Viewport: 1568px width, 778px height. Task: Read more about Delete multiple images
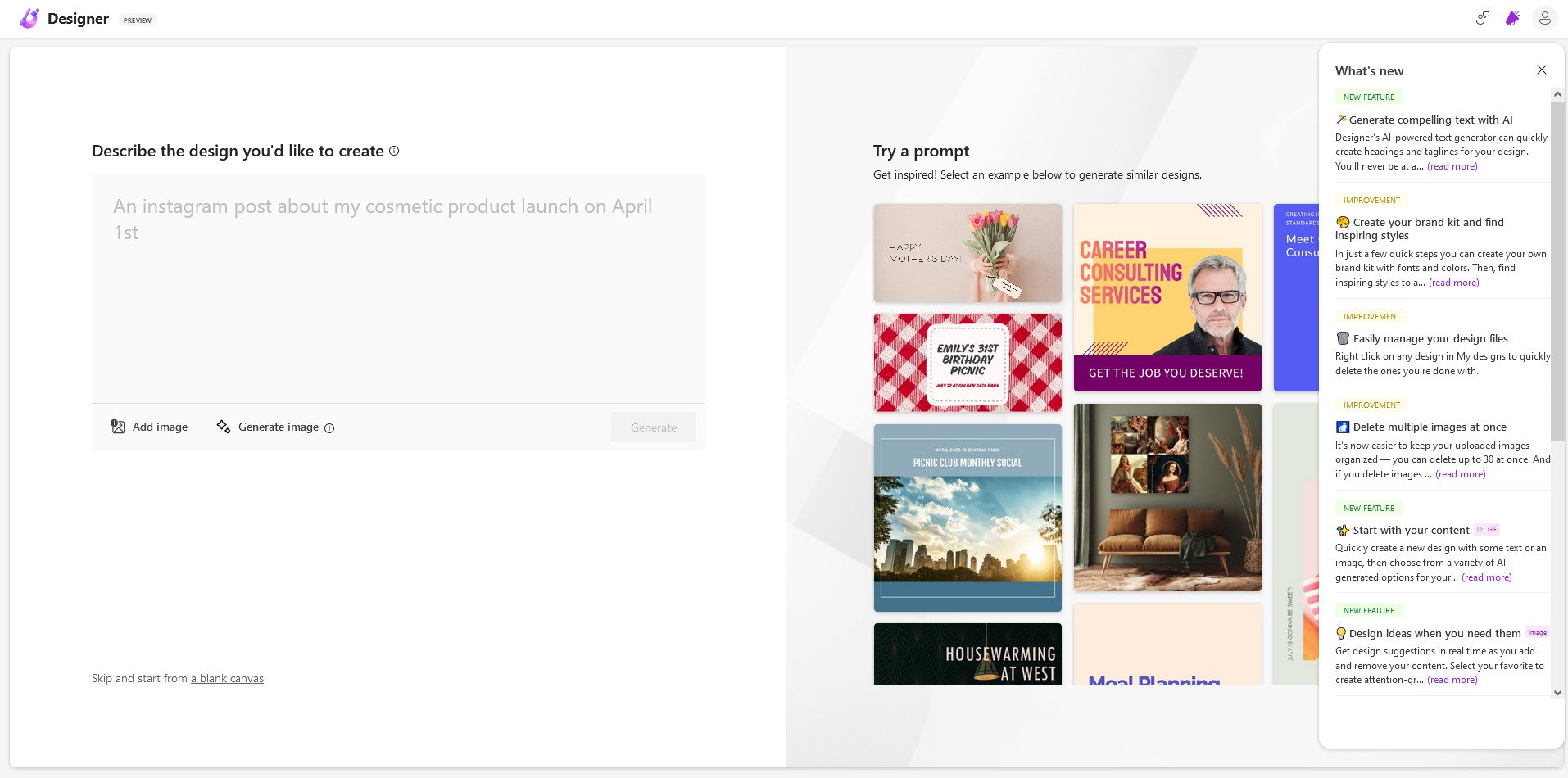(1461, 474)
